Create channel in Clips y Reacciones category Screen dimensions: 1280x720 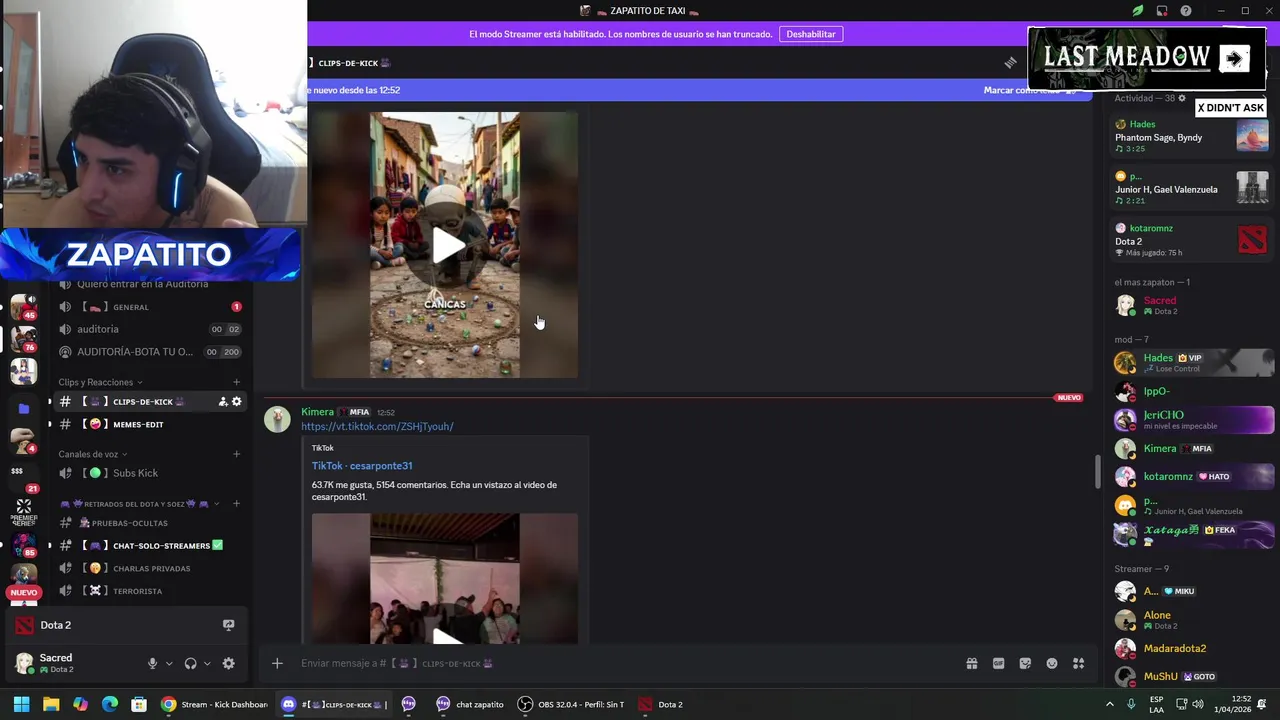point(237,382)
